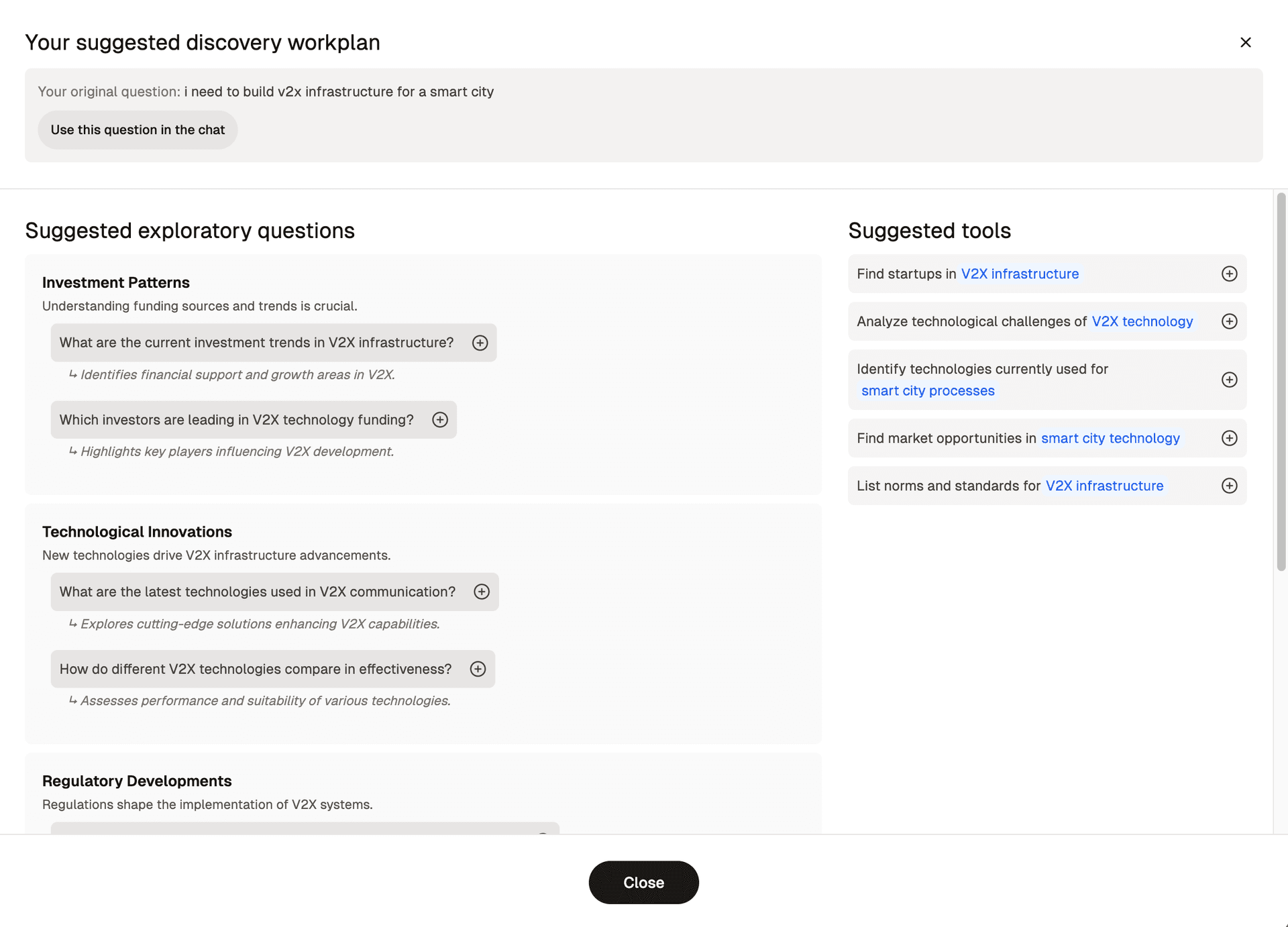Click 'Explores cutting-edge solutions' note
1288x927 pixels.
[x=260, y=624]
